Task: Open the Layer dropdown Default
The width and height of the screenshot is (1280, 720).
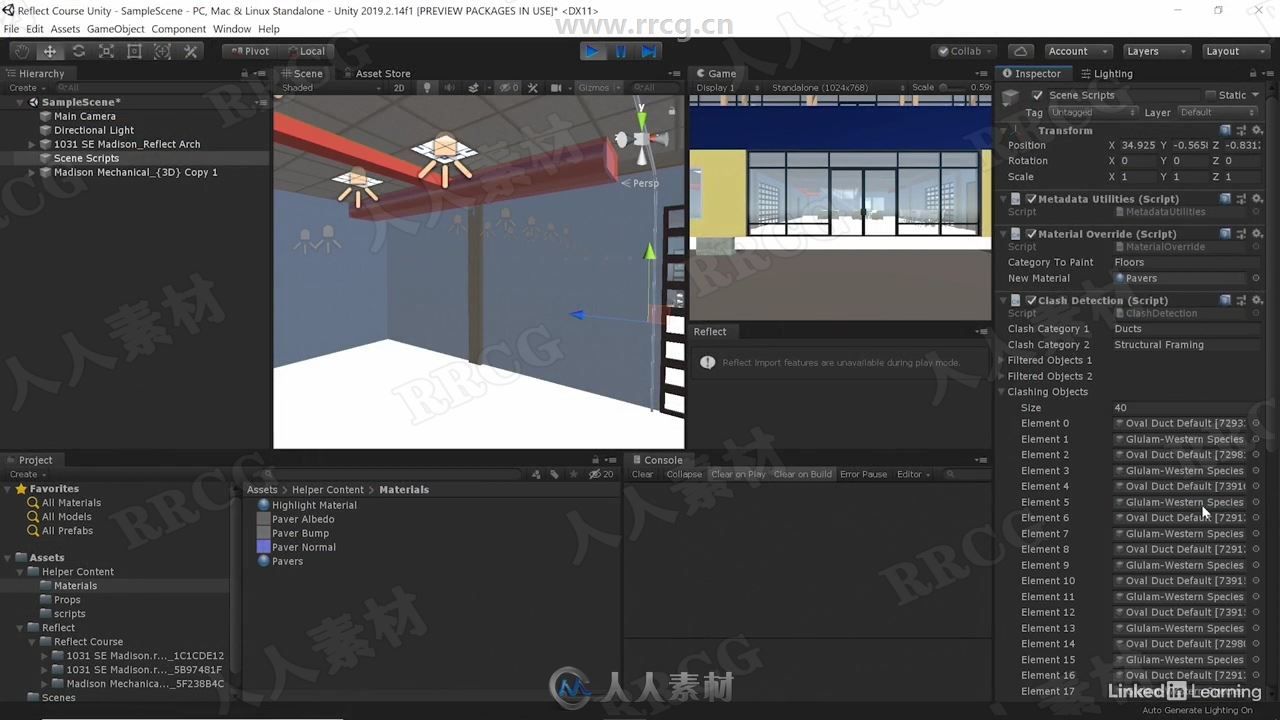Action: tap(1218, 112)
